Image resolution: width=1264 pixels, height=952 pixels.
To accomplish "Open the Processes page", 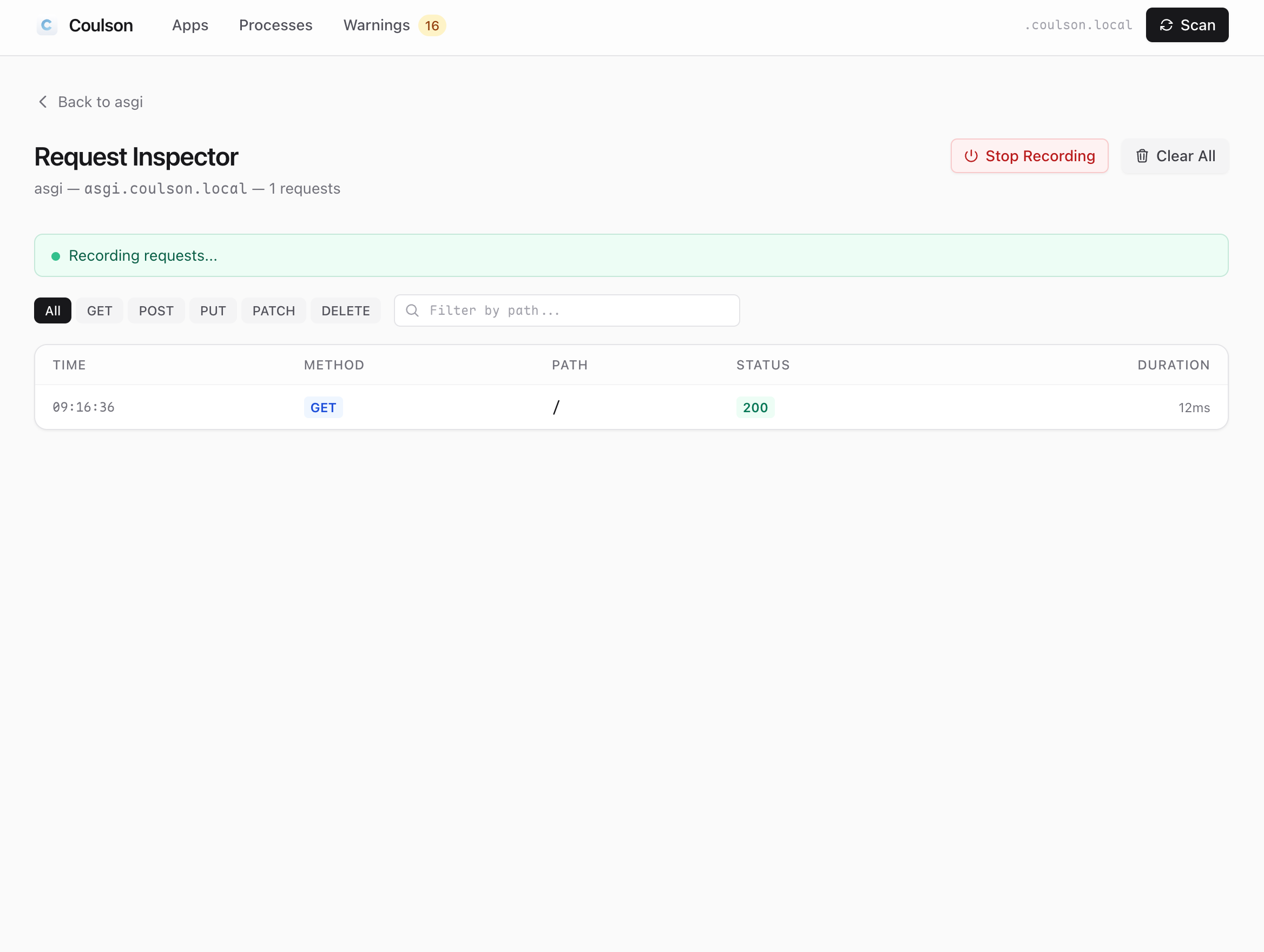I will click(x=275, y=25).
